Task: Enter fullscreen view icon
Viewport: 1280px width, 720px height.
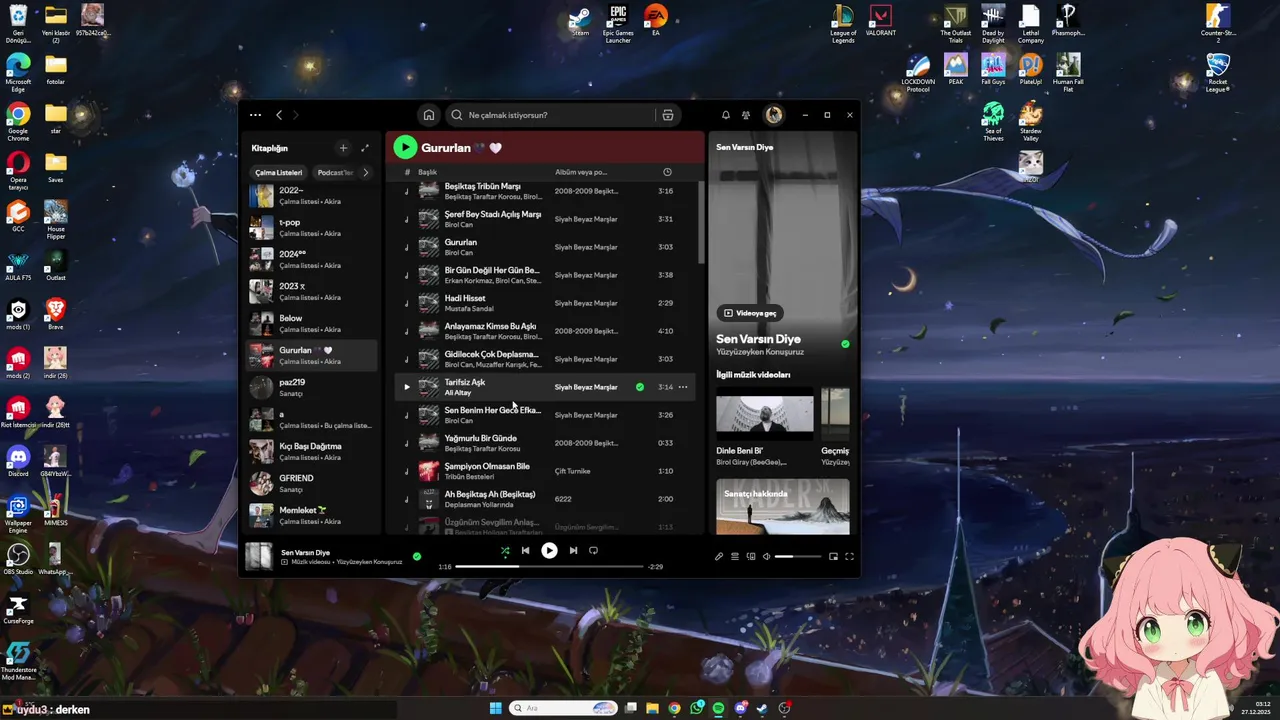Action: tap(849, 556)
